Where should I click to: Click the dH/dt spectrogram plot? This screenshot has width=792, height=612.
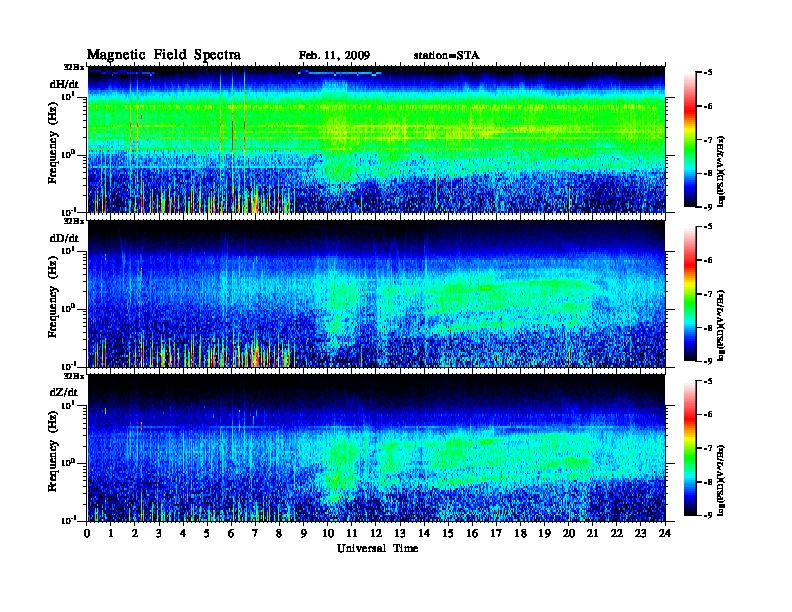tap(376, 139)
